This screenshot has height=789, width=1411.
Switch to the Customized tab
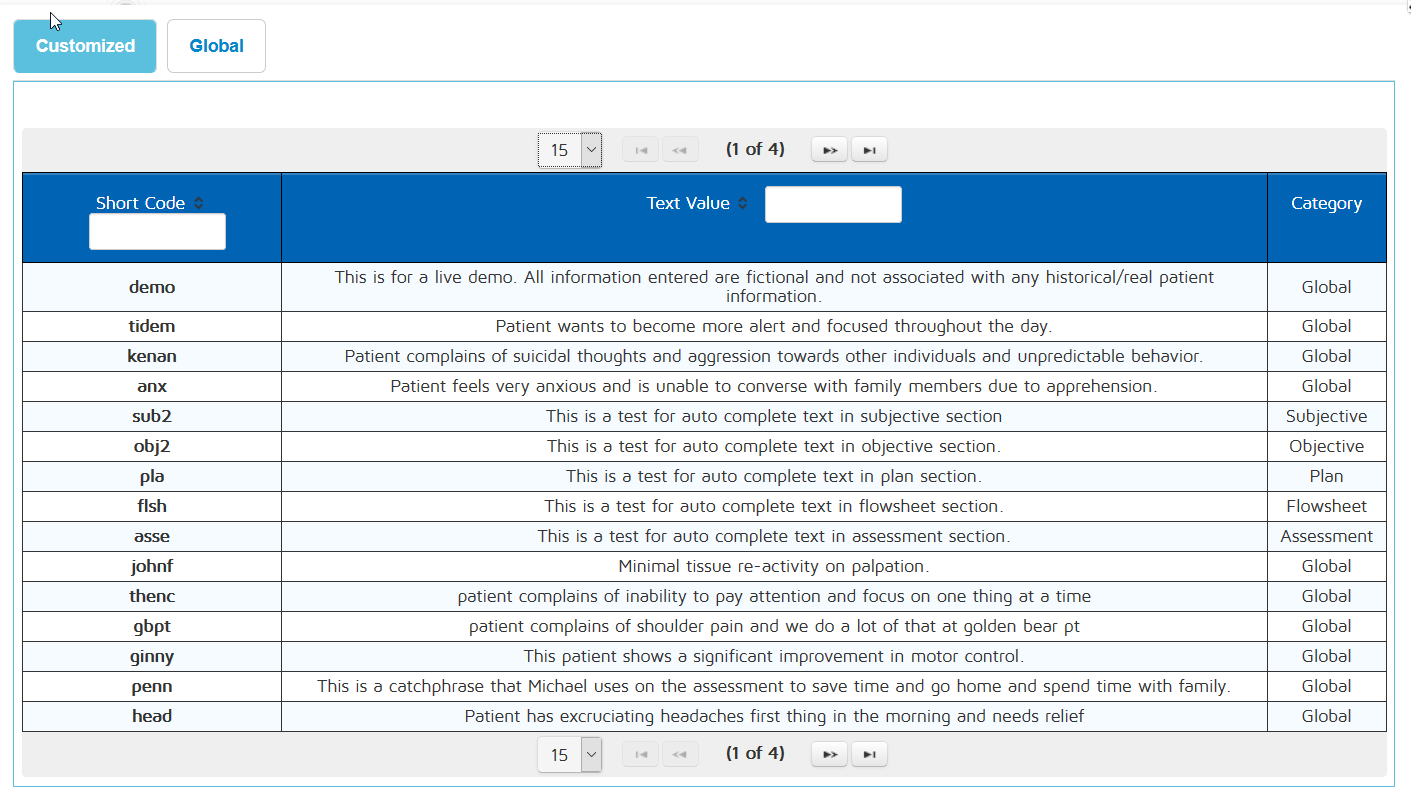pos(85,46)
